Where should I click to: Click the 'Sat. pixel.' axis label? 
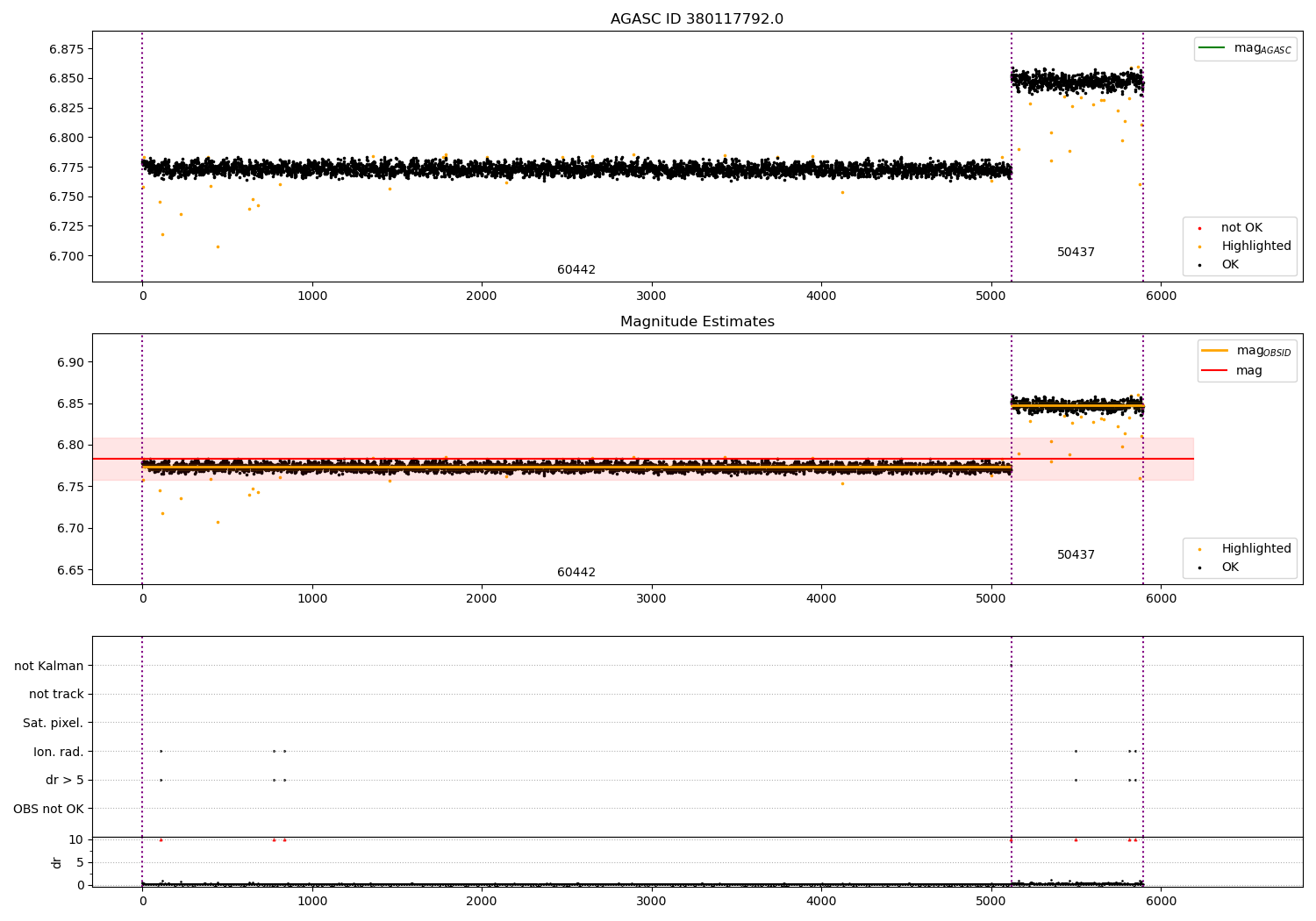(x=54, y=724)
